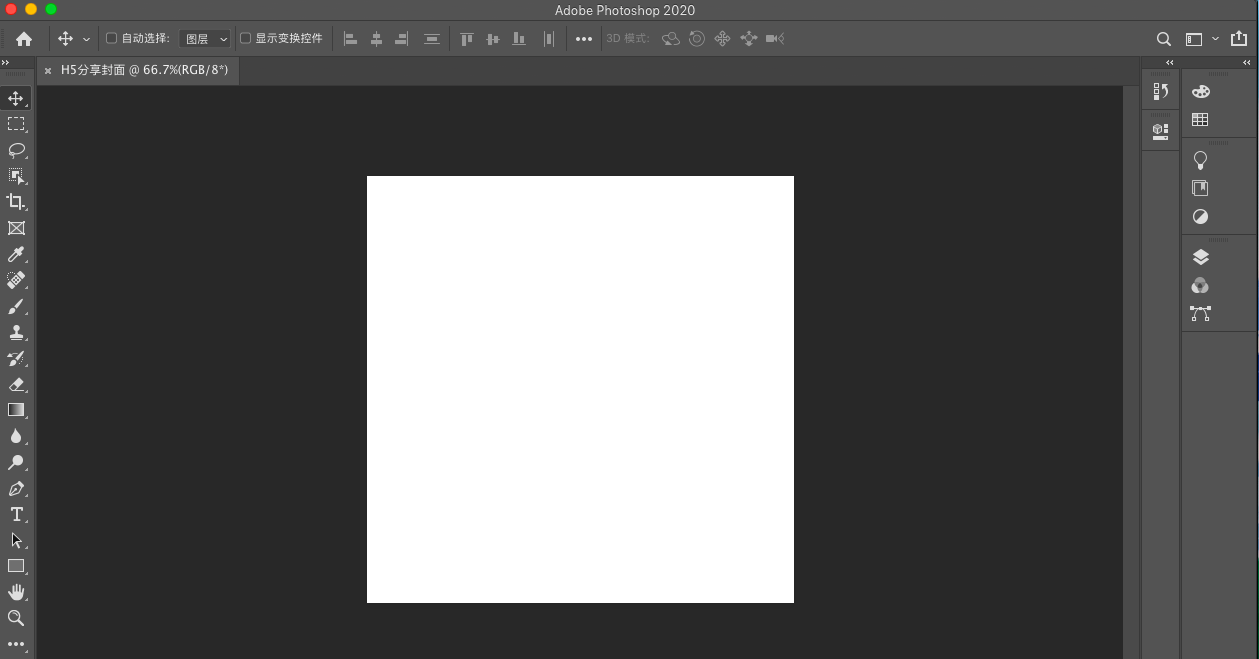
Task: Open the Edit Toolbar ellipsis in toolbox
Action: point(16,644)
